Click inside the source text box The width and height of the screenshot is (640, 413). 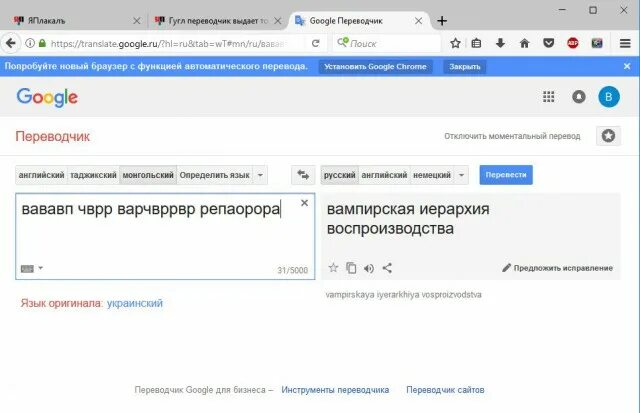coord(165,236)
